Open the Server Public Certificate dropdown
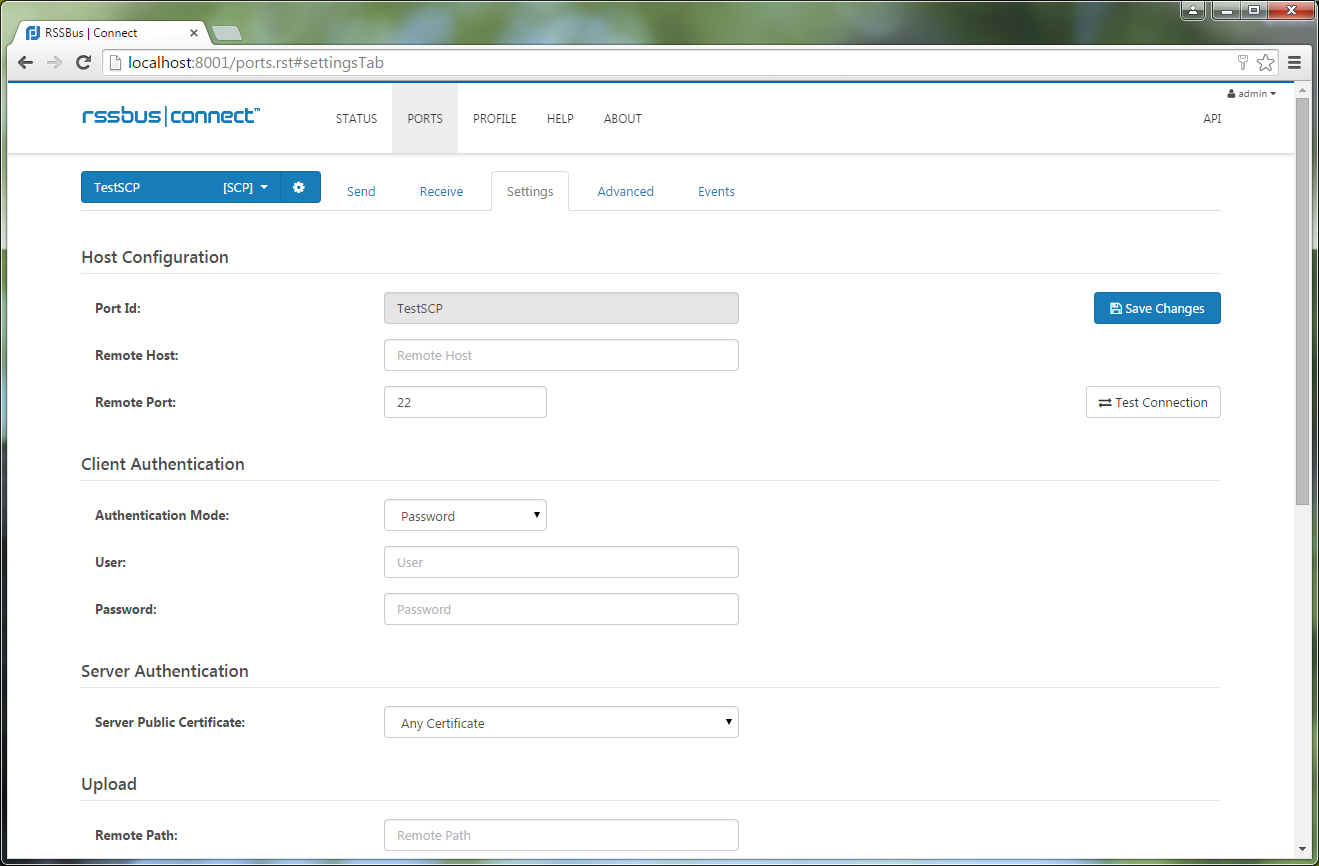Viewport: 1319px width, 866px height. [561, 723]
